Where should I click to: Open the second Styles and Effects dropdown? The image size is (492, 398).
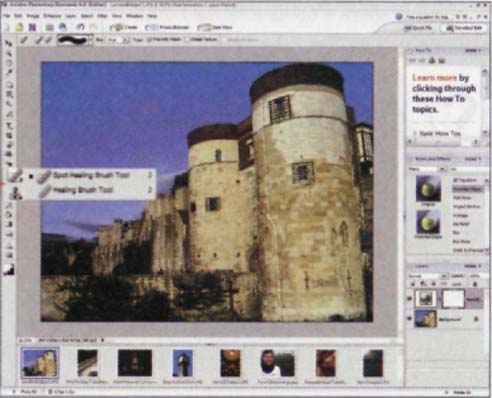coord(469,169)
